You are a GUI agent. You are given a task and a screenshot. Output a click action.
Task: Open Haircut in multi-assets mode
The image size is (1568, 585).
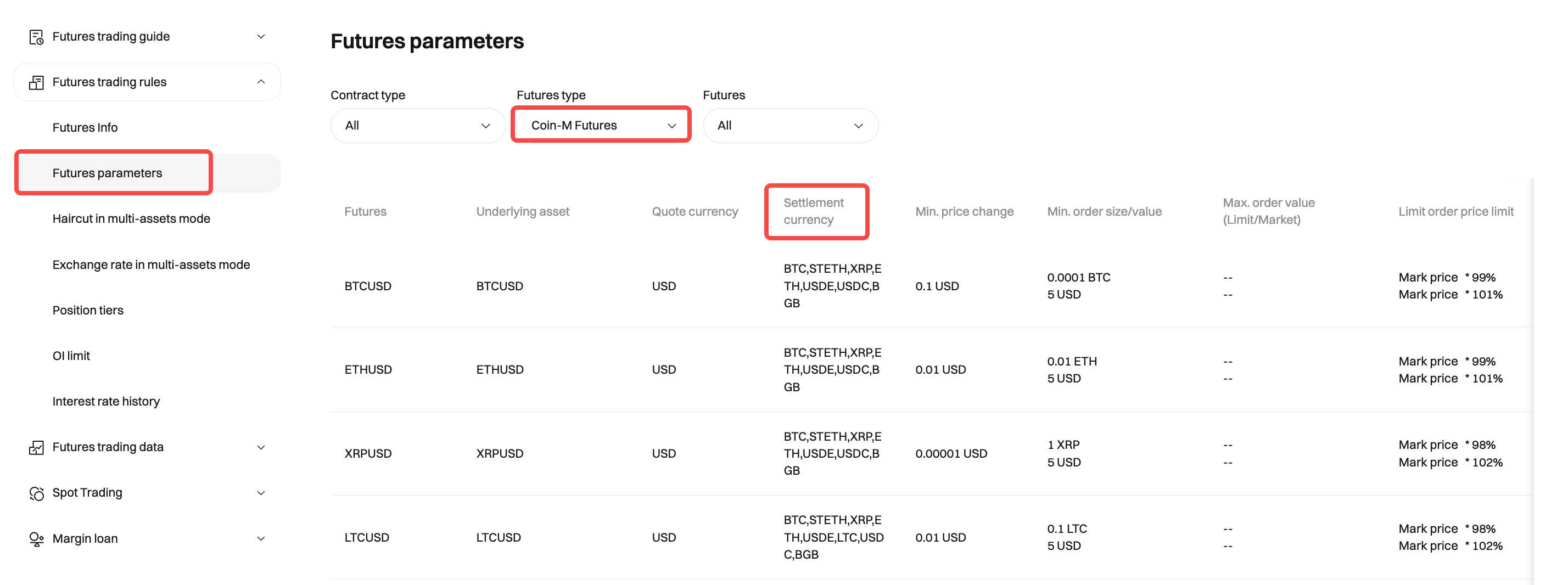pyautogui.click(x=131, y=218)
